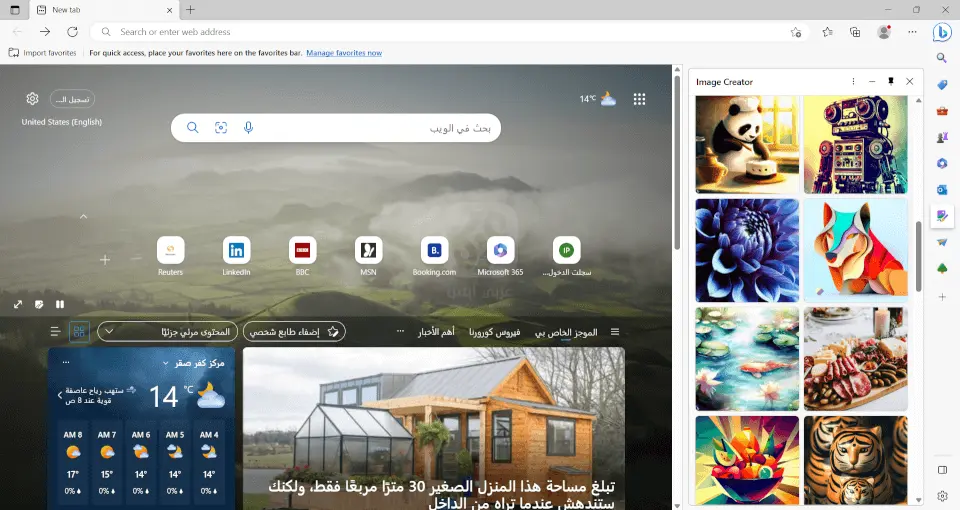
Task: Go forward with the Forward arrow
Action: click(45, 32)
